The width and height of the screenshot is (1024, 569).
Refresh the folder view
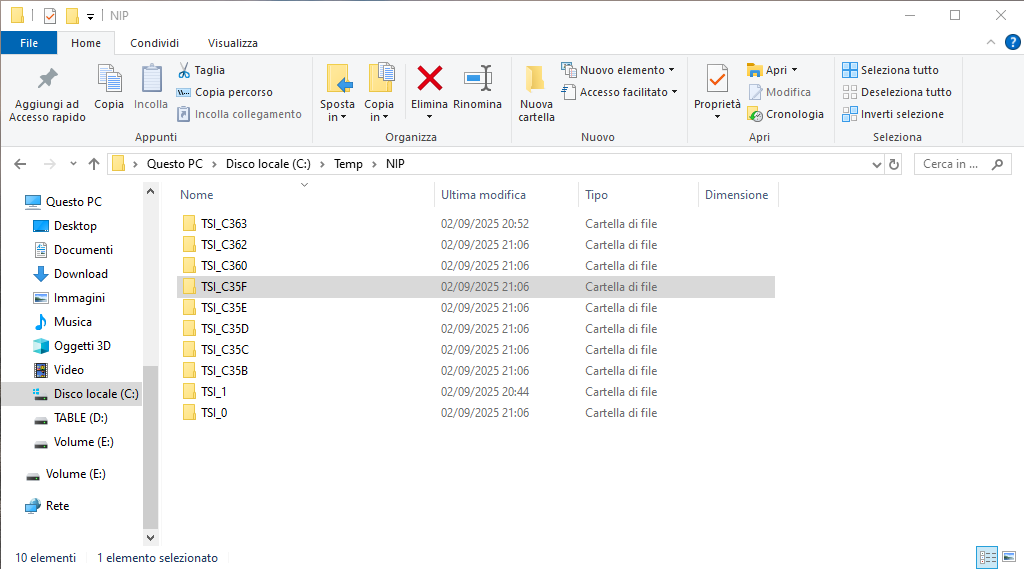[x=893, y=164]
